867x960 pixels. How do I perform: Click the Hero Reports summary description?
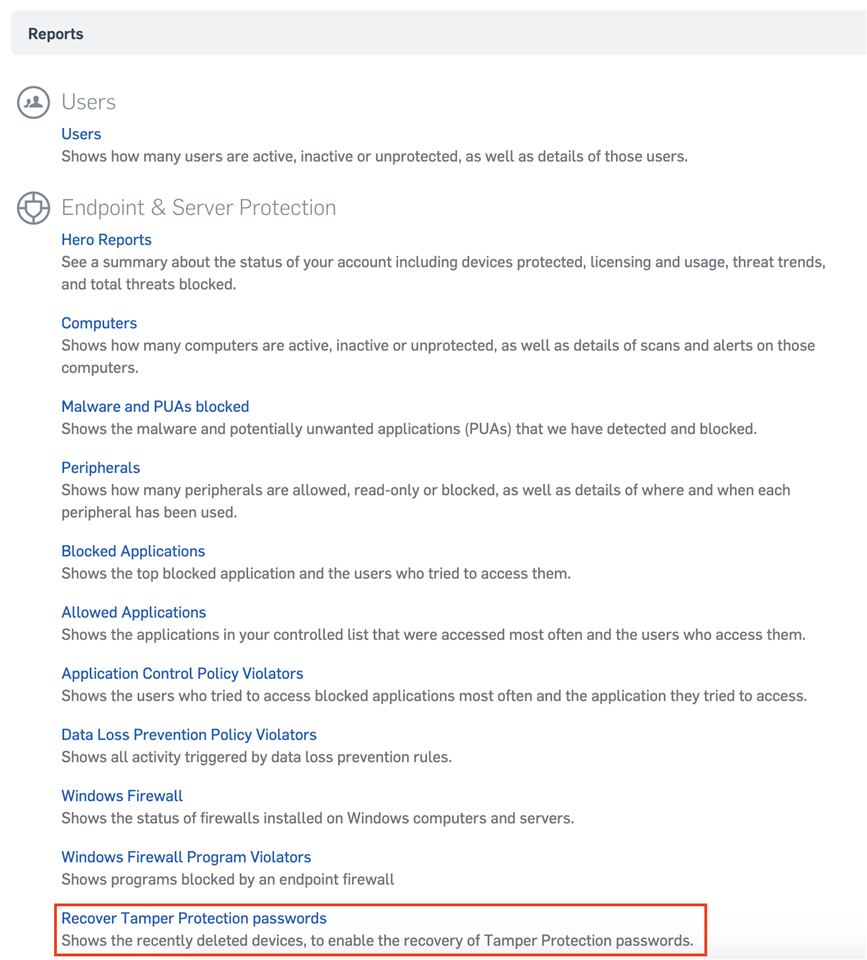[x=443, y=273]
